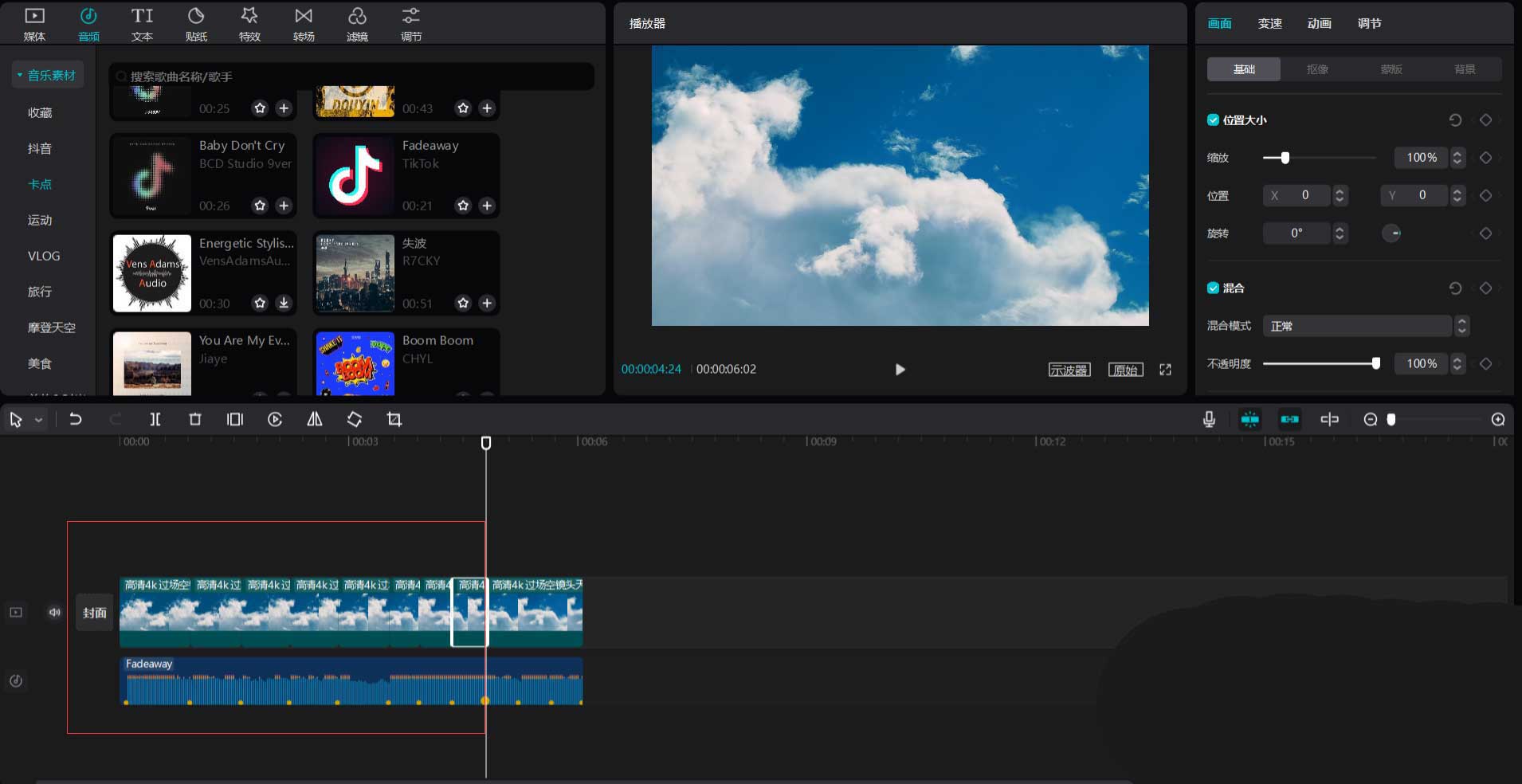
Task: Undo the last action
Action: click(x=76, y=419)
